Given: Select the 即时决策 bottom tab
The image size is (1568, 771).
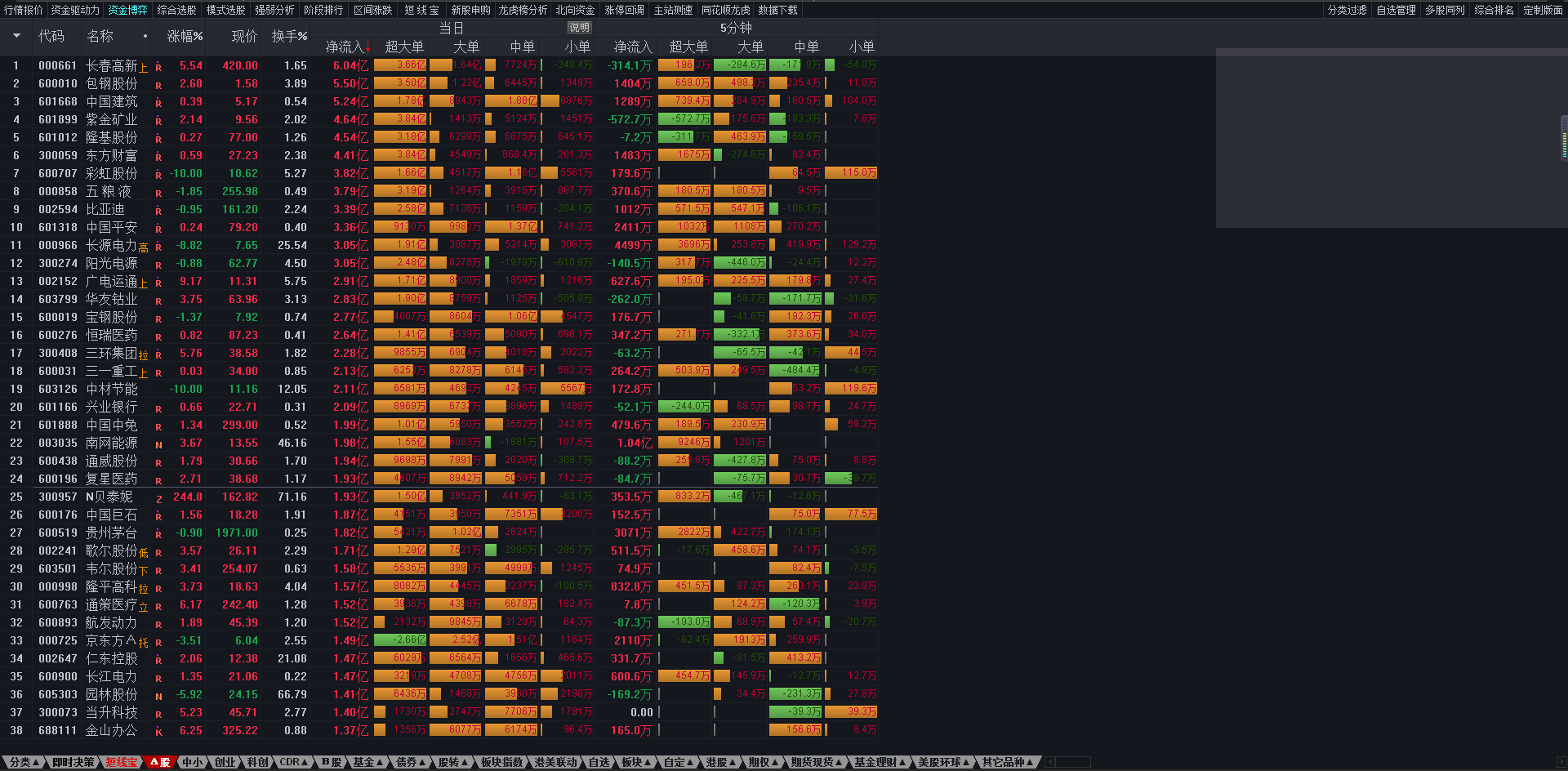Looking at the screenshot, I should [x=73, y=762].
